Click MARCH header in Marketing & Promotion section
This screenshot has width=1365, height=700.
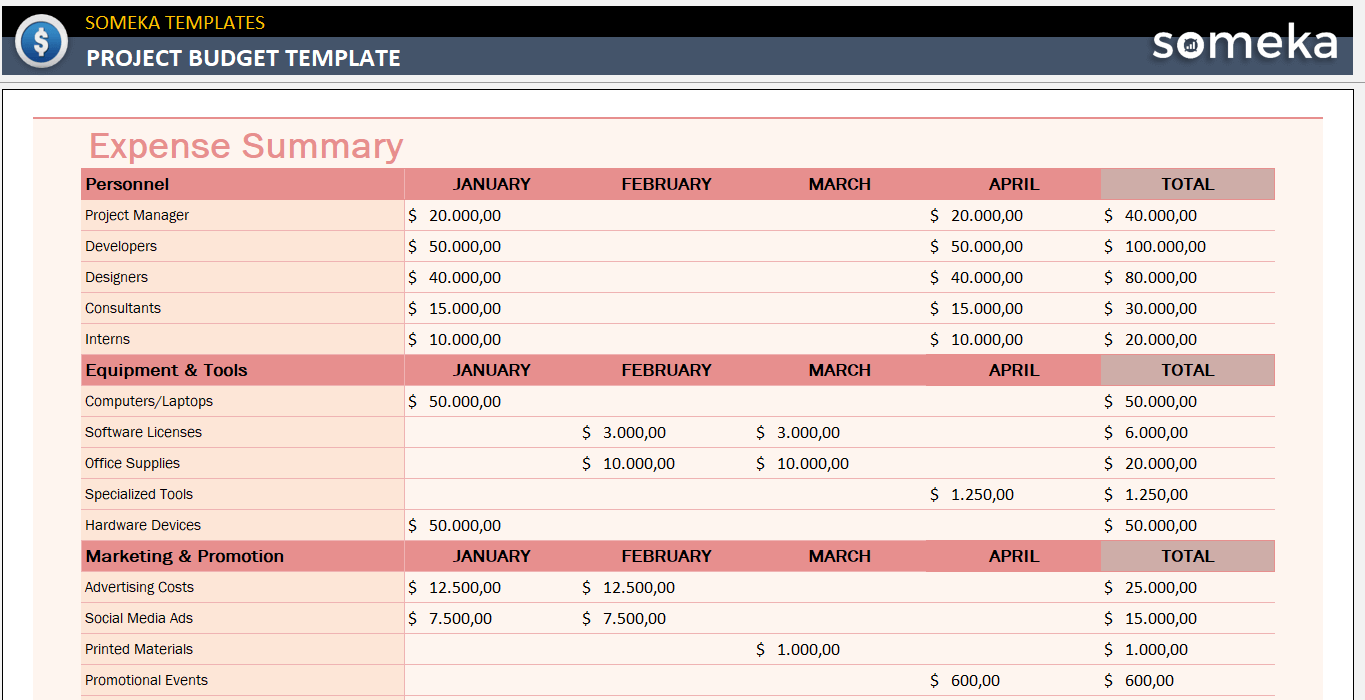[840, 556]
